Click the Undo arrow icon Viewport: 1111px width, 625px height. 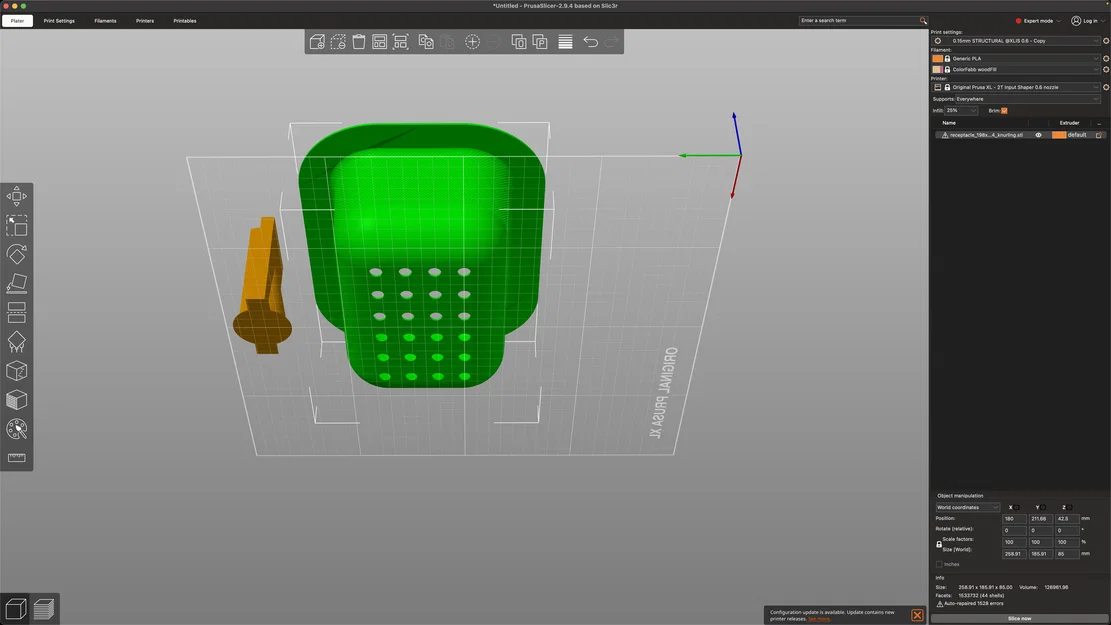(x=590, y=42)
